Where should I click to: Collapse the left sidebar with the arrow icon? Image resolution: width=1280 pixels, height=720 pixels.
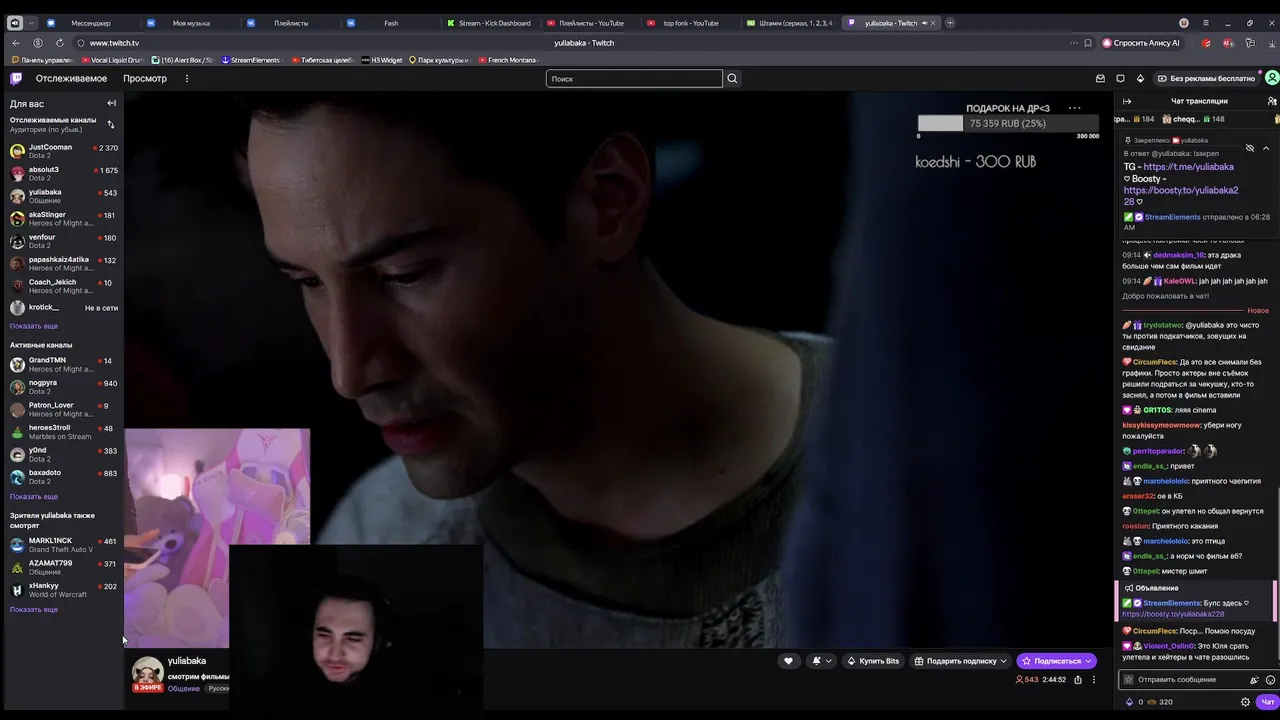111,103
